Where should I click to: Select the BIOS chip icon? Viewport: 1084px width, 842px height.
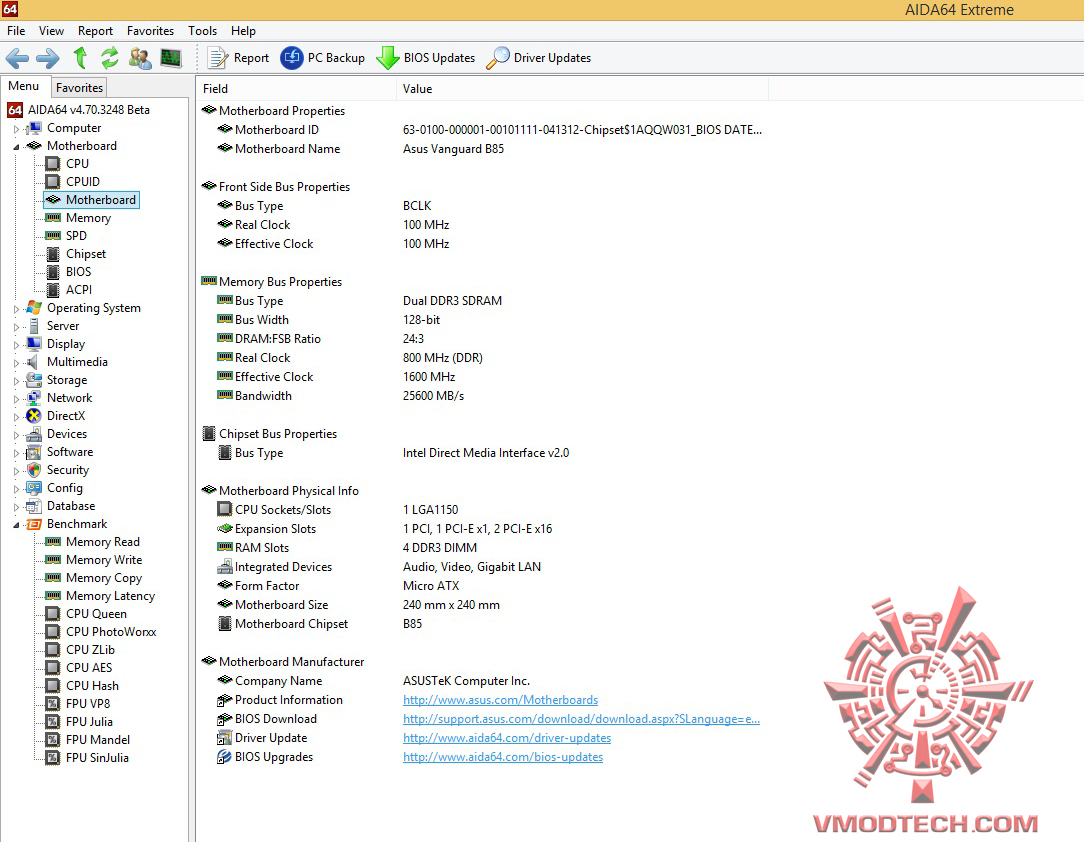click(53, 272)
